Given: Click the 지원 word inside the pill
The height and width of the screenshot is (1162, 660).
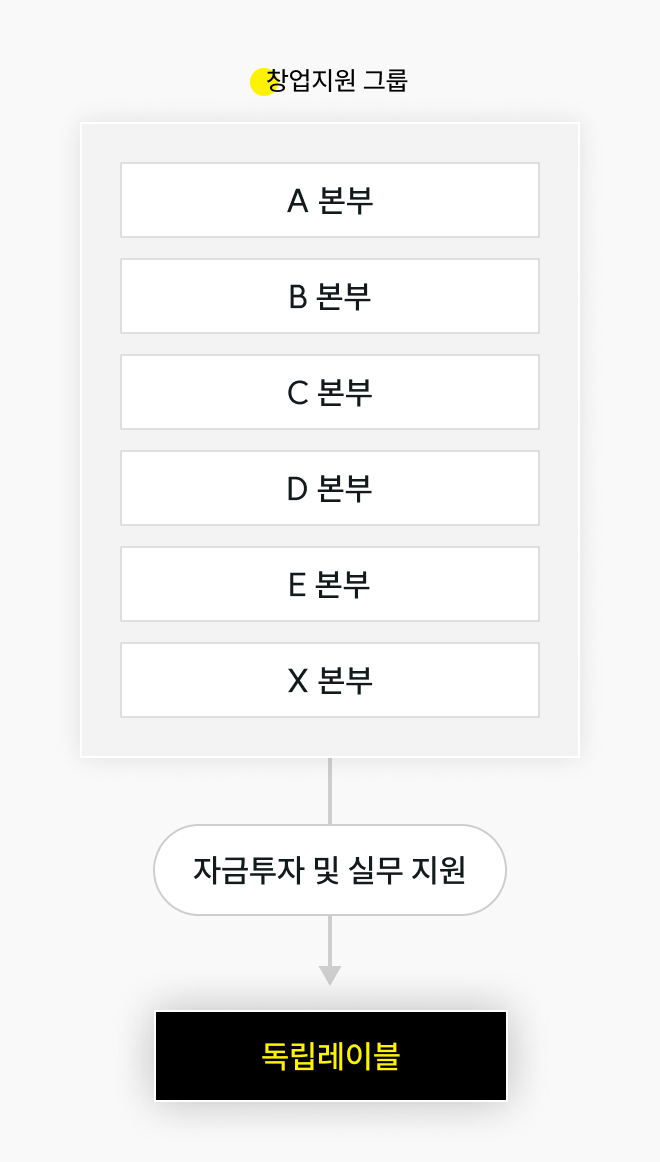Looking at the screenshot, I should coord(439,870).
